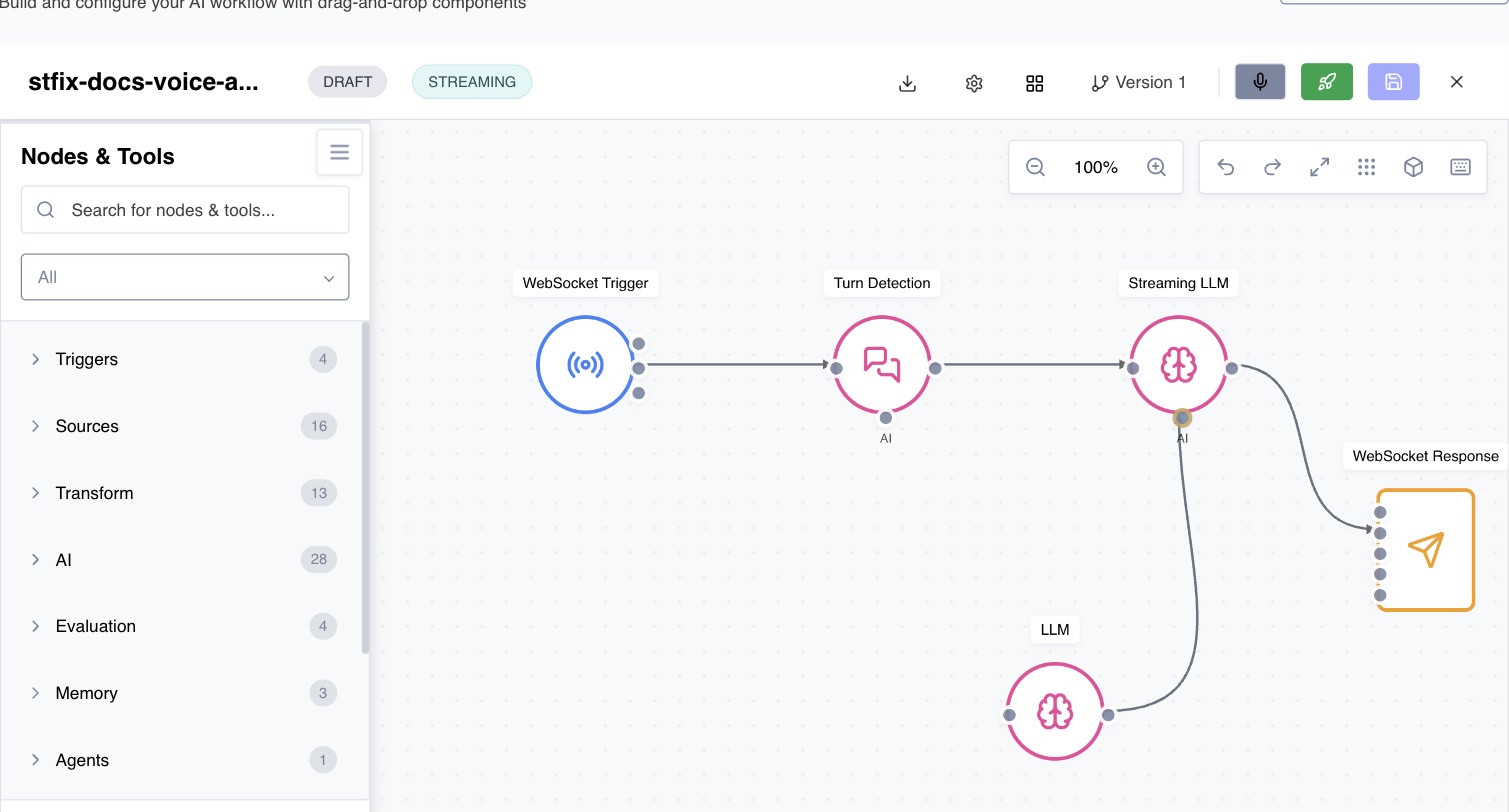Expand the Transform category
The image size is (1509, 812).
(185, 493)
